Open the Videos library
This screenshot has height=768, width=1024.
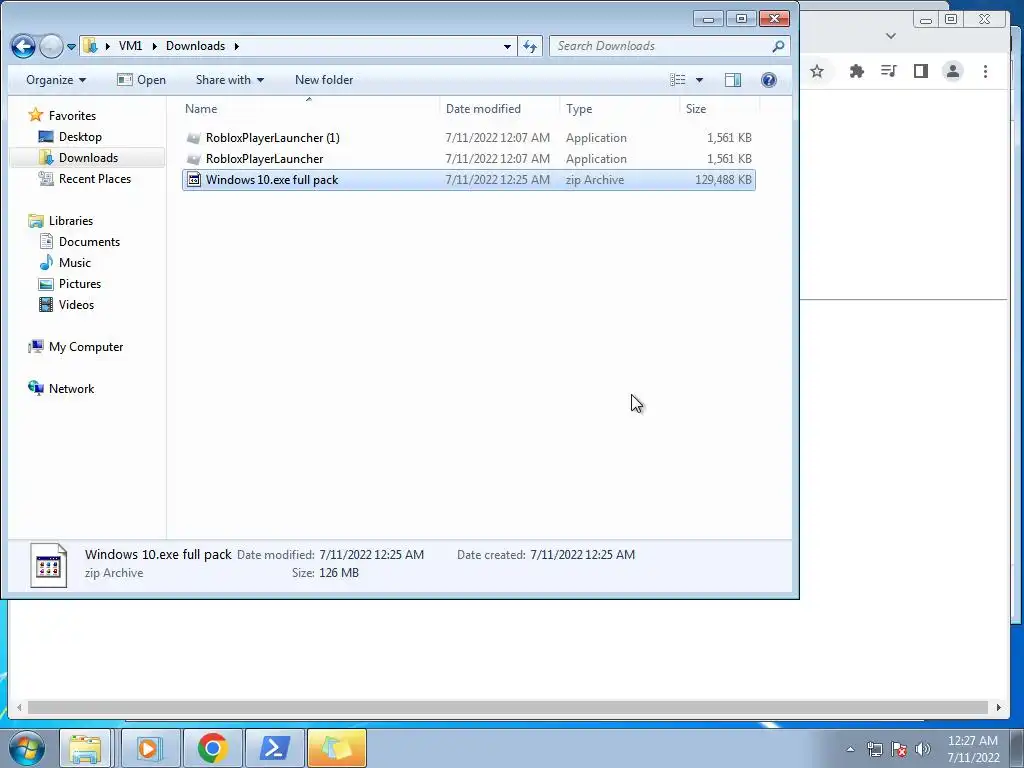click(76, 304)
